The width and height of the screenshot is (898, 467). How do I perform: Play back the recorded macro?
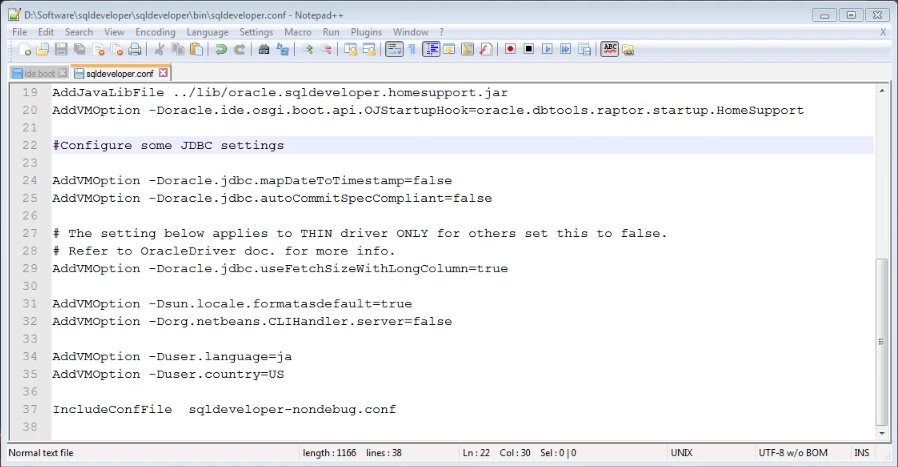tap(548, 49)
